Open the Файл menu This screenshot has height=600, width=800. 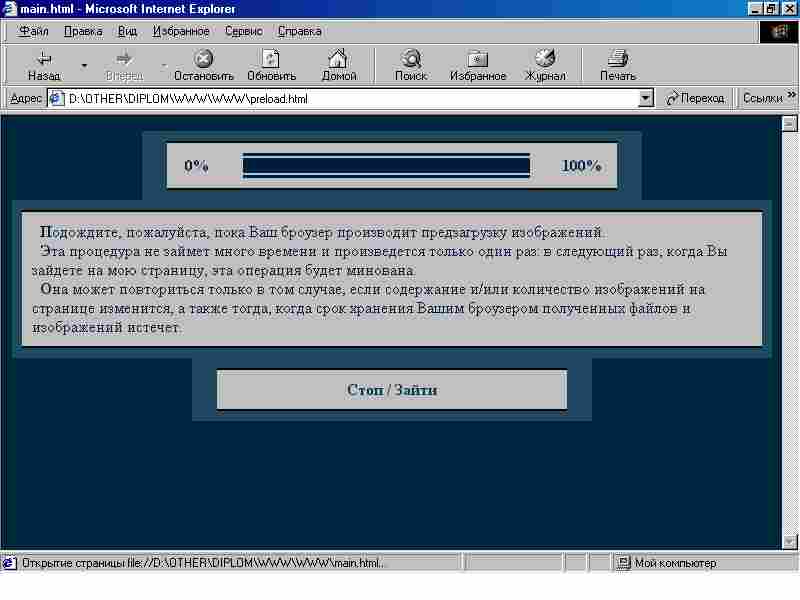point(33,32)
